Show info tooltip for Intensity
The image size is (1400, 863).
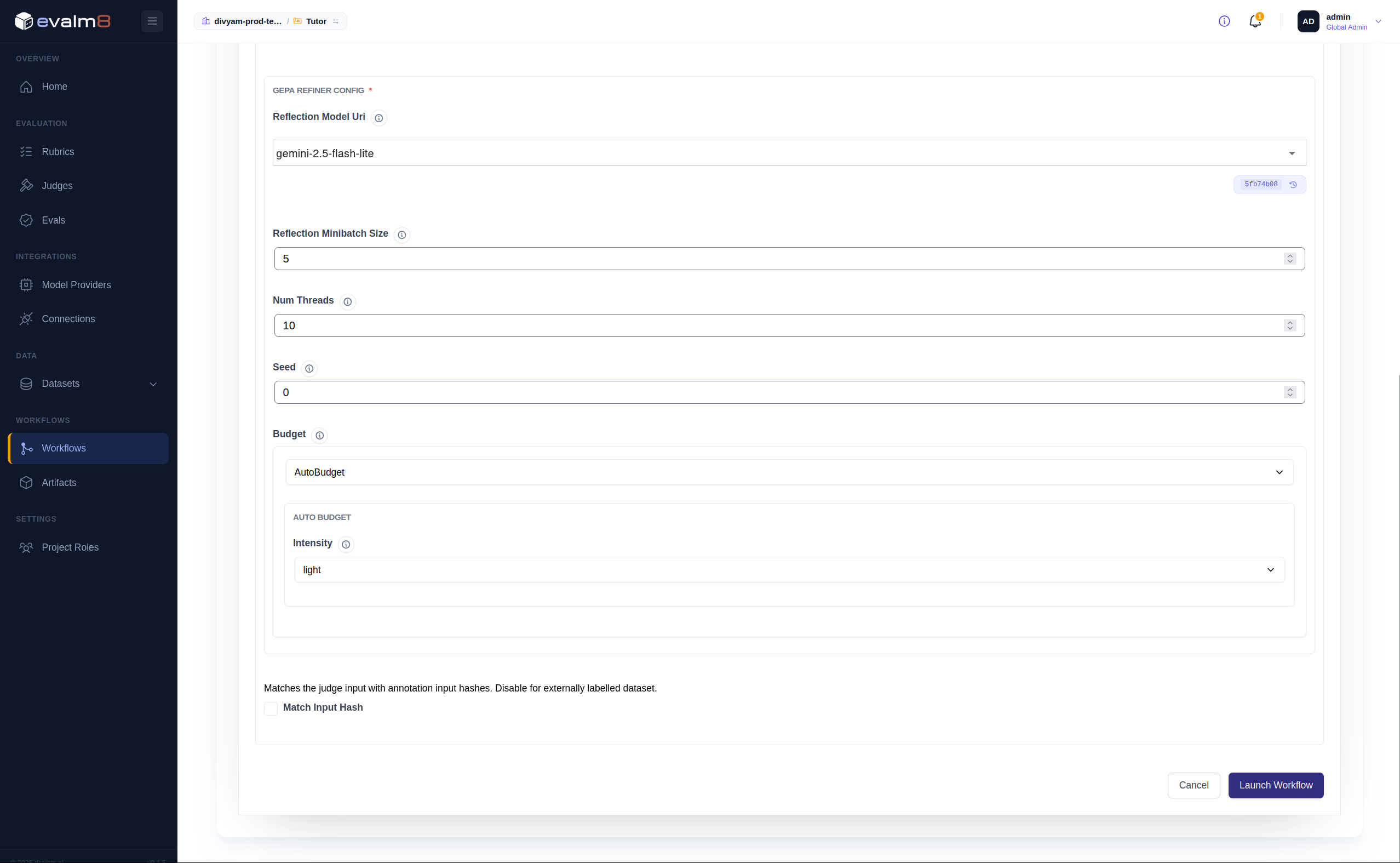(346, 544)
